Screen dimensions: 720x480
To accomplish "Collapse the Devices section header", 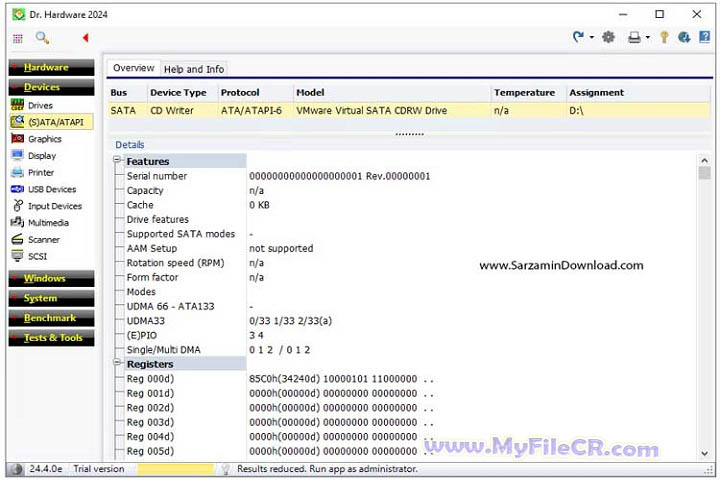I will coord(51,87).
